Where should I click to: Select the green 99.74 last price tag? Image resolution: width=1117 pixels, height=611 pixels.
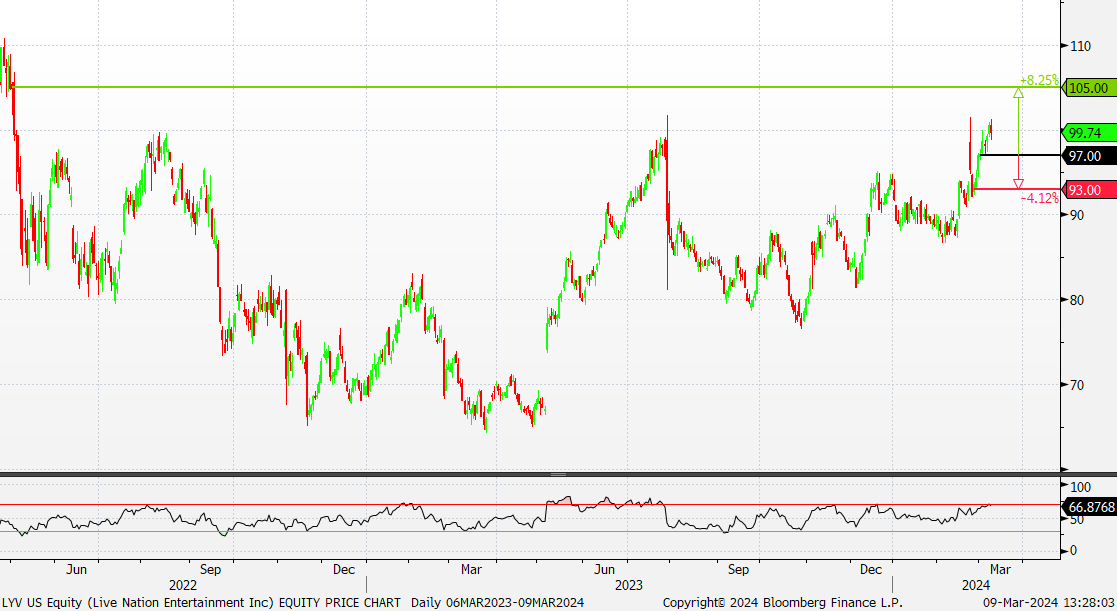click(1089, 133)
